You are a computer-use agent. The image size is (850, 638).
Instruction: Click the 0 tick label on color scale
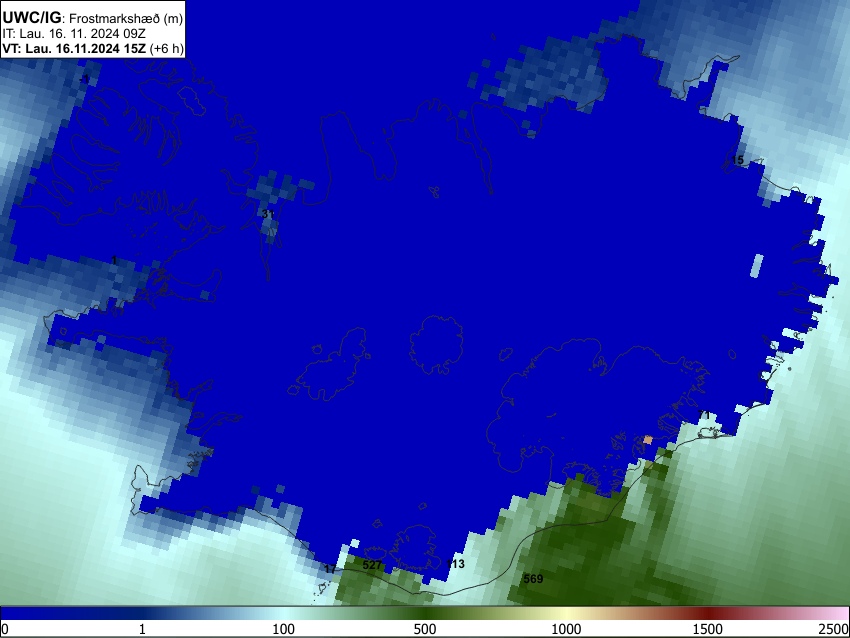[5, 629]
